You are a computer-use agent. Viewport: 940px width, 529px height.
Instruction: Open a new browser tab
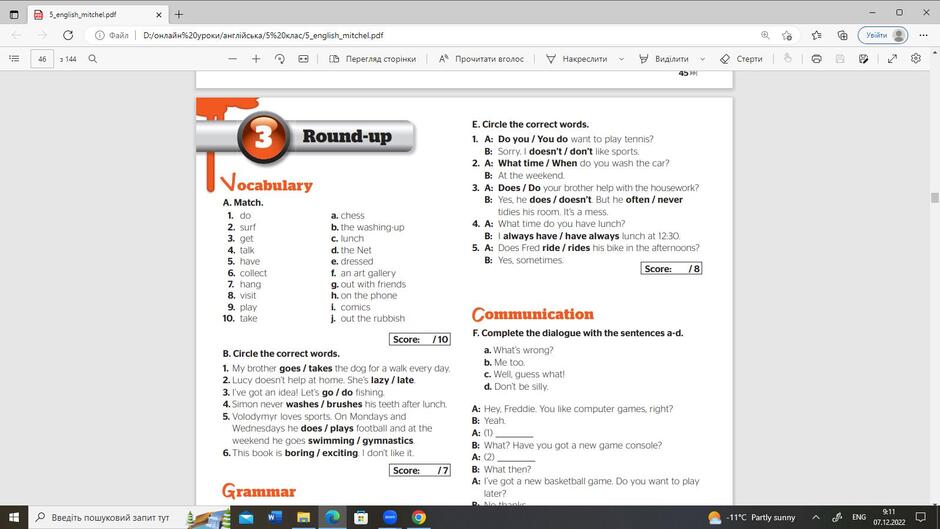(179, 14)
